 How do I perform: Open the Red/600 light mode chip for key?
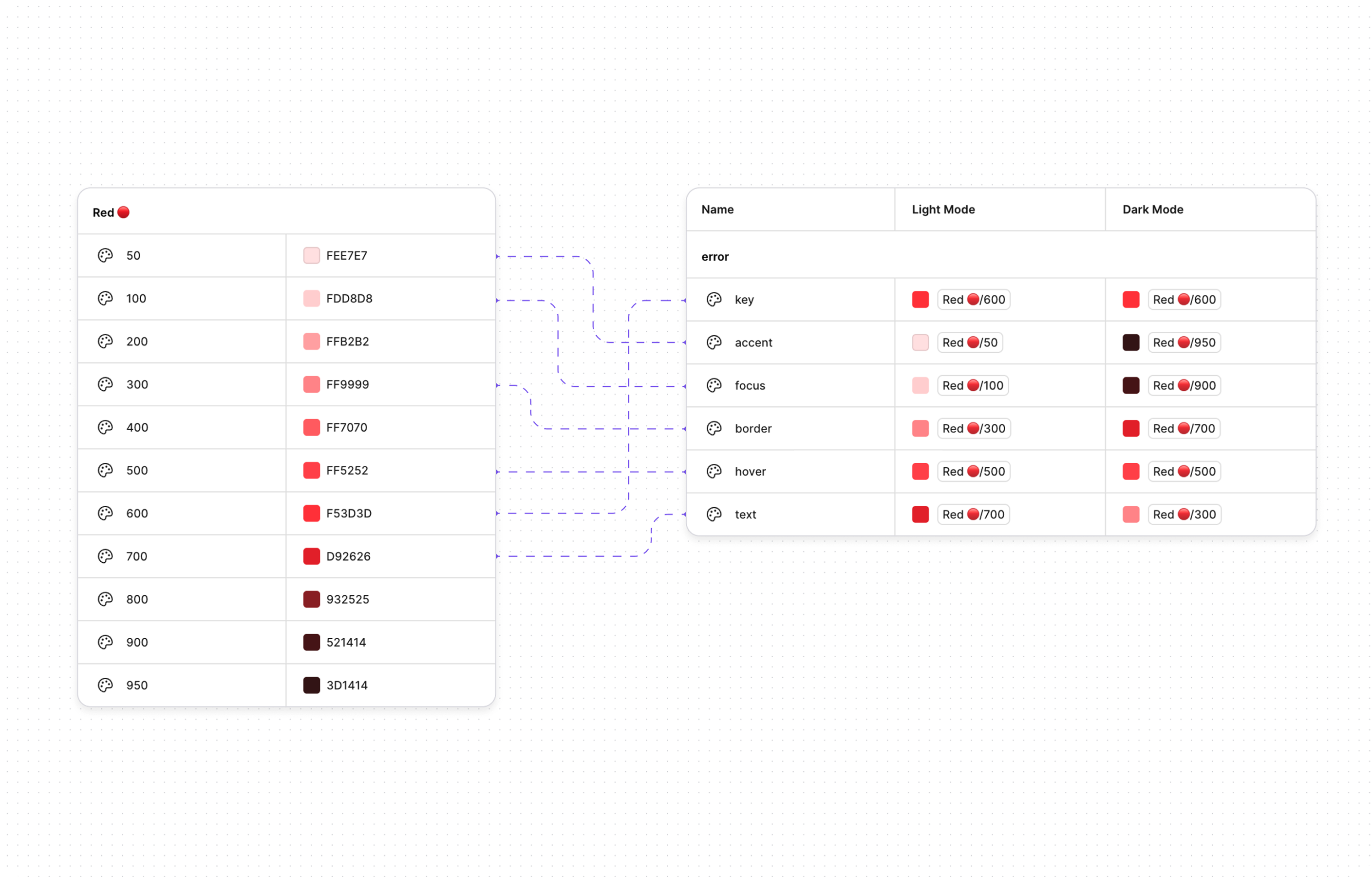(x=973, y=300)
